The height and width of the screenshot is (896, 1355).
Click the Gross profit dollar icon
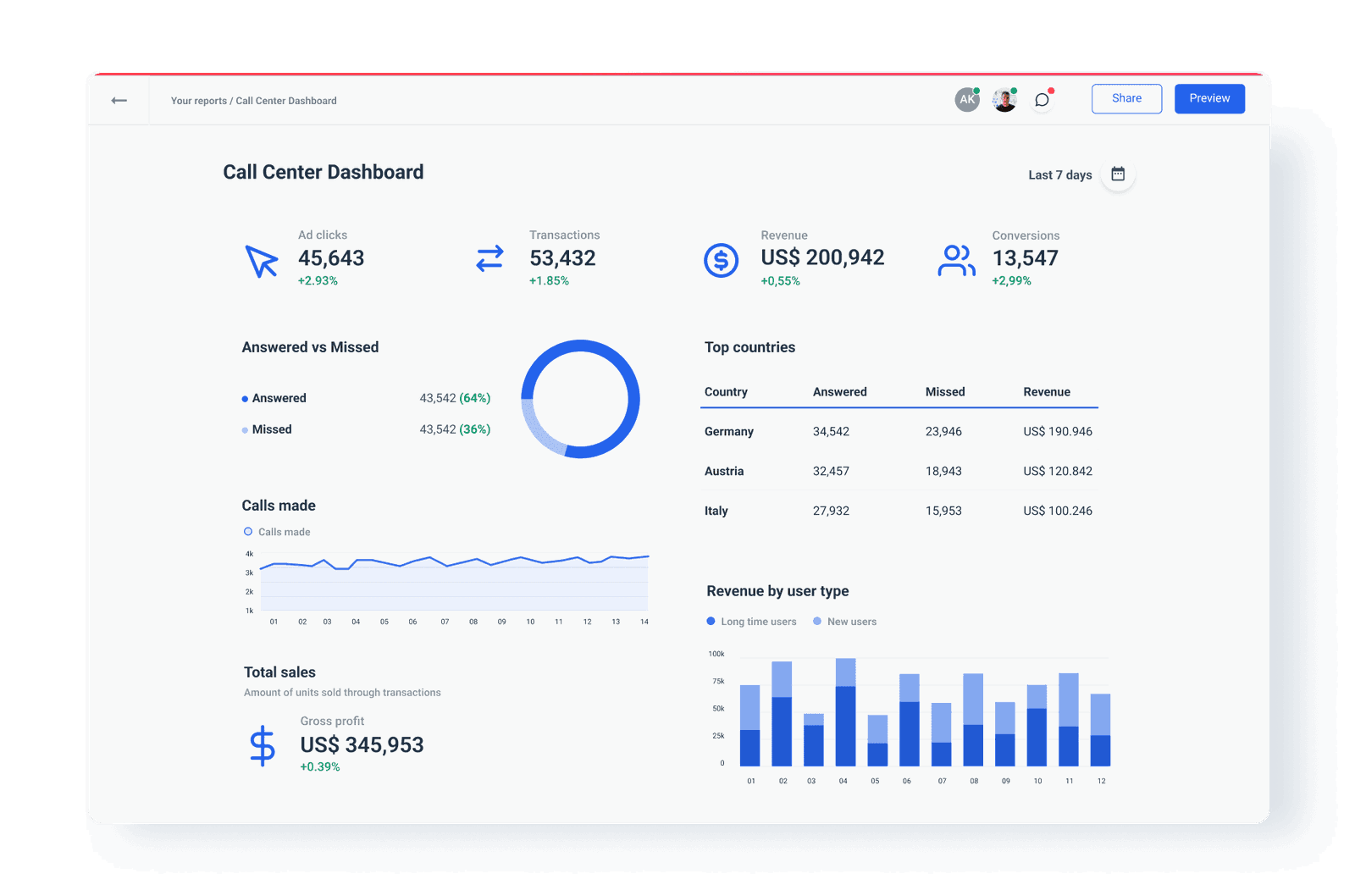coord(263,746)
